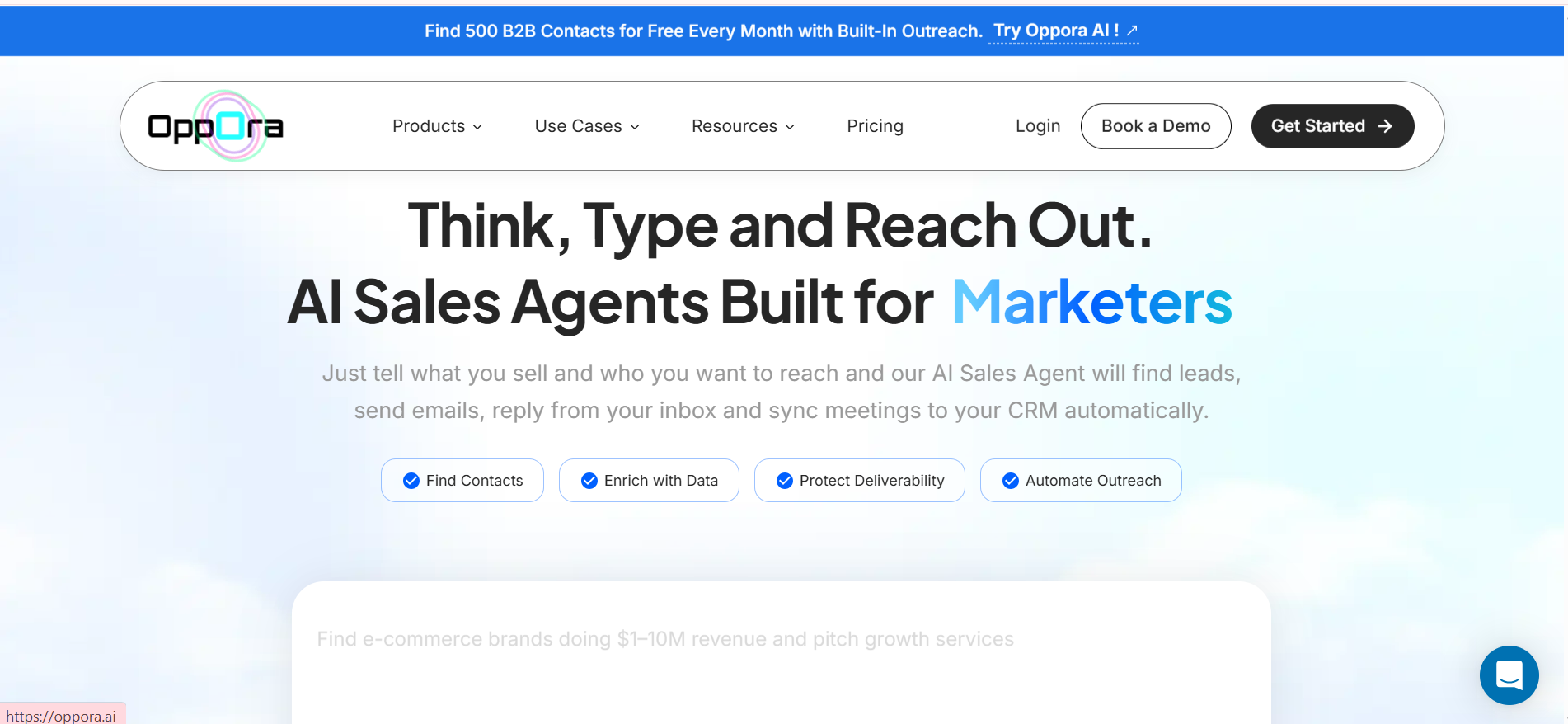This screenshot has height=724, width=1568.
Task: Open the Resources dropdown chevron
Action: pyautogui.click(x=790, y=127)
